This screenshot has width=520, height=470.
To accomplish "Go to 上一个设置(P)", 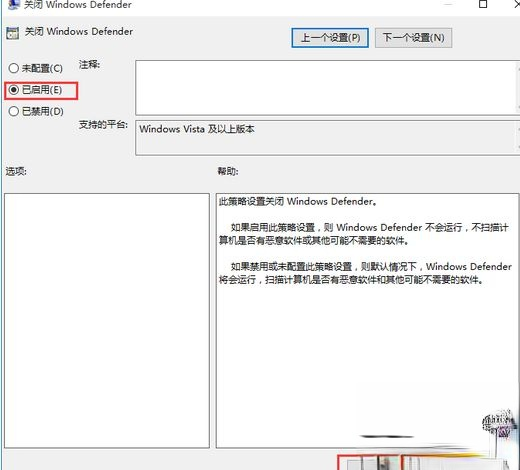I will (x=330, y=38).
